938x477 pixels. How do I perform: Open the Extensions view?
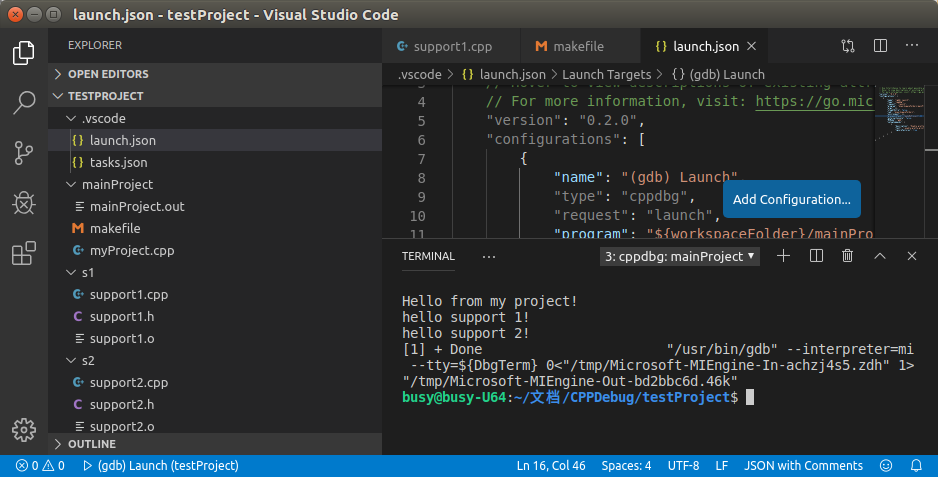(x=23, y=253)
